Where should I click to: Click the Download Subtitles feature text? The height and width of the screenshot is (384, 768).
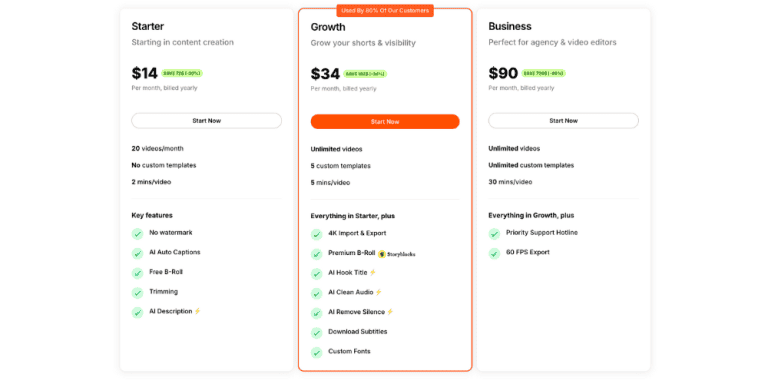tap(358, 332)
